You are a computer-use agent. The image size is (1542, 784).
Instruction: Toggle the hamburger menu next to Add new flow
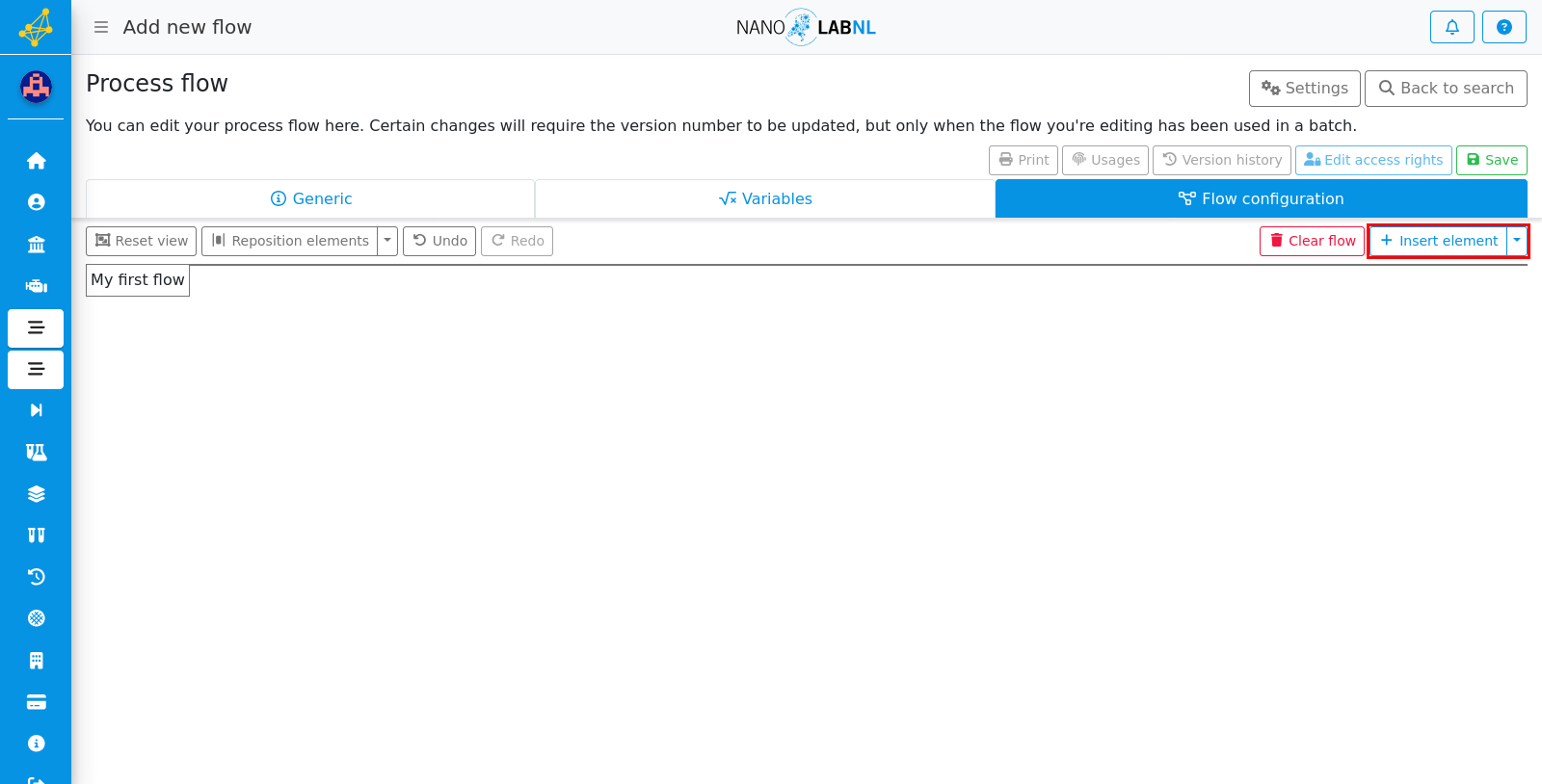(x=100, y=27)
